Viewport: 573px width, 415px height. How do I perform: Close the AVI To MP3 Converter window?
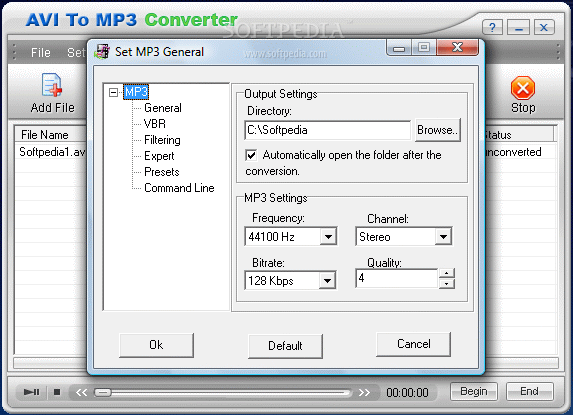click(x=544, y=27)
